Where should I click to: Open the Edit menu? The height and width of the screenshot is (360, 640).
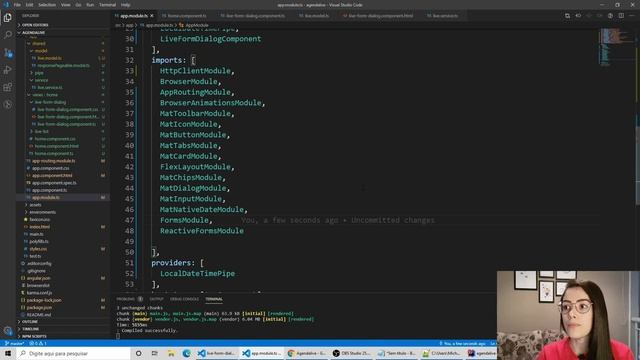click(29, 5)
